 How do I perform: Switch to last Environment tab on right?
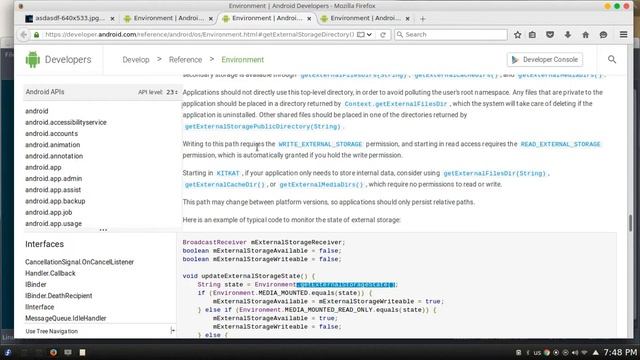pos(365,18)
